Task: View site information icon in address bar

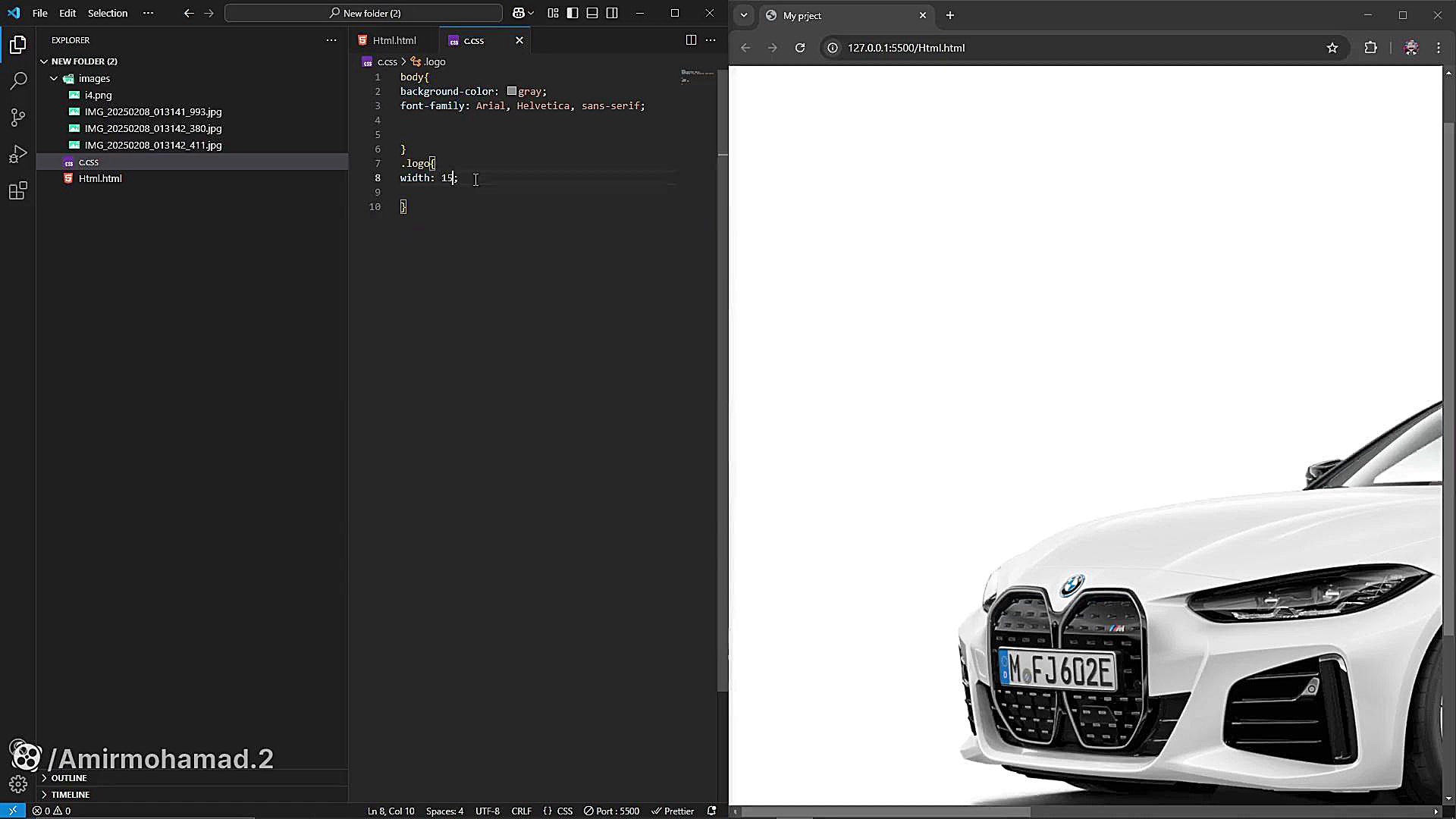Action: coord(833,48)
